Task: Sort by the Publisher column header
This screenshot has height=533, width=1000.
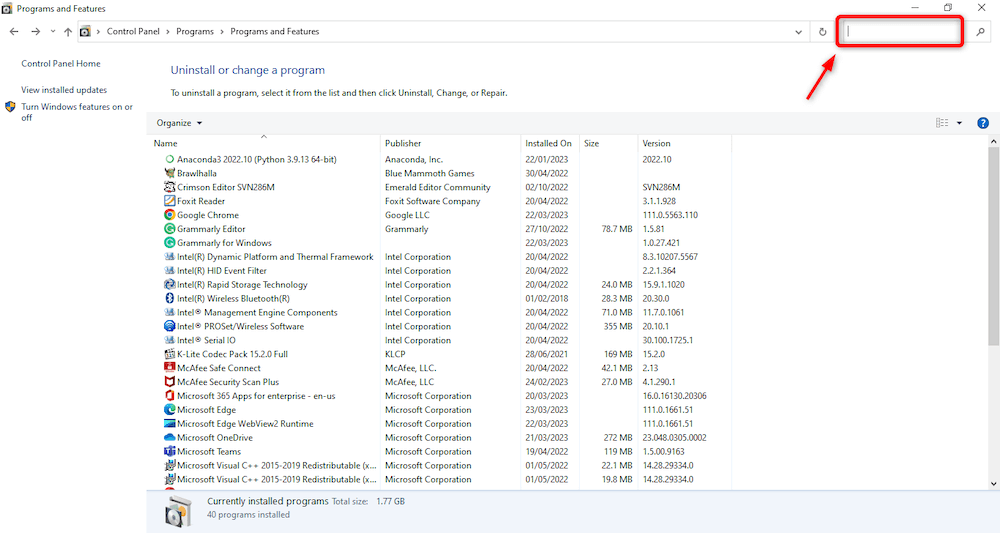Action: 450,143
